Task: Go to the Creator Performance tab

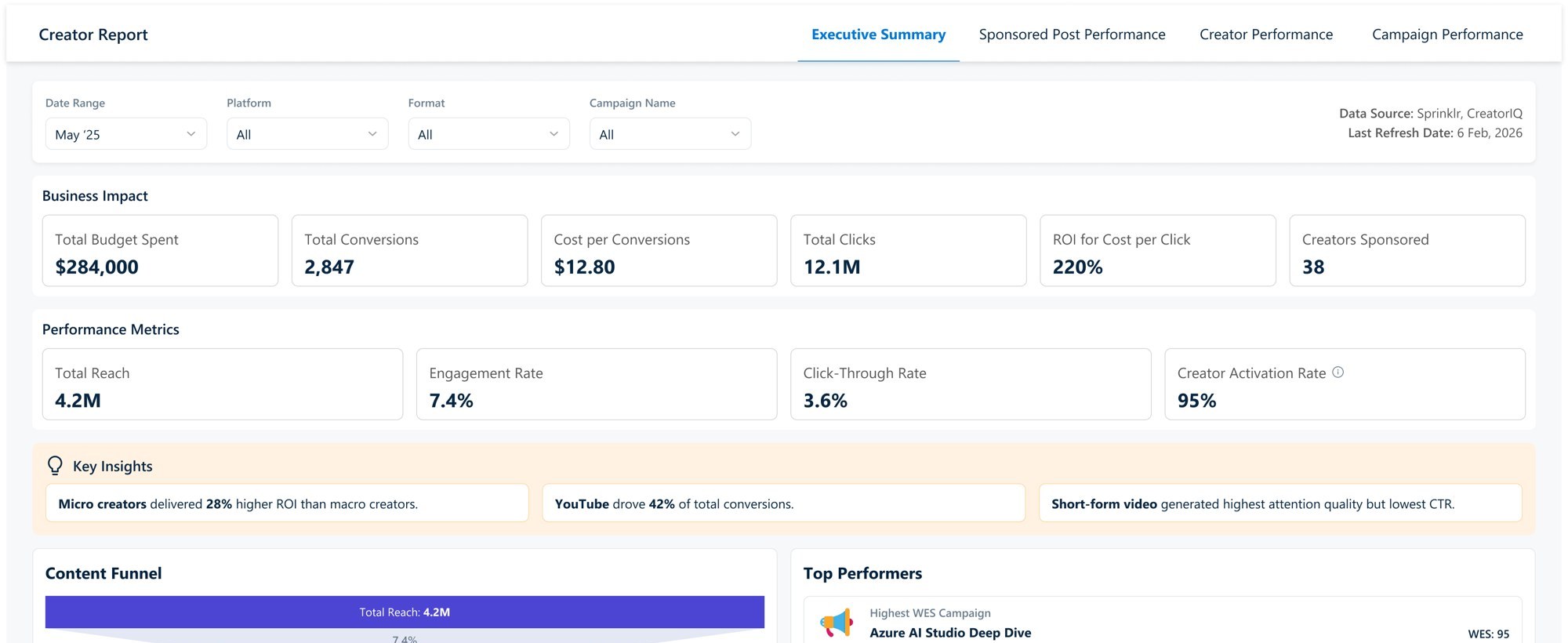Action: pyautogui.click(x=1266, y=35)
